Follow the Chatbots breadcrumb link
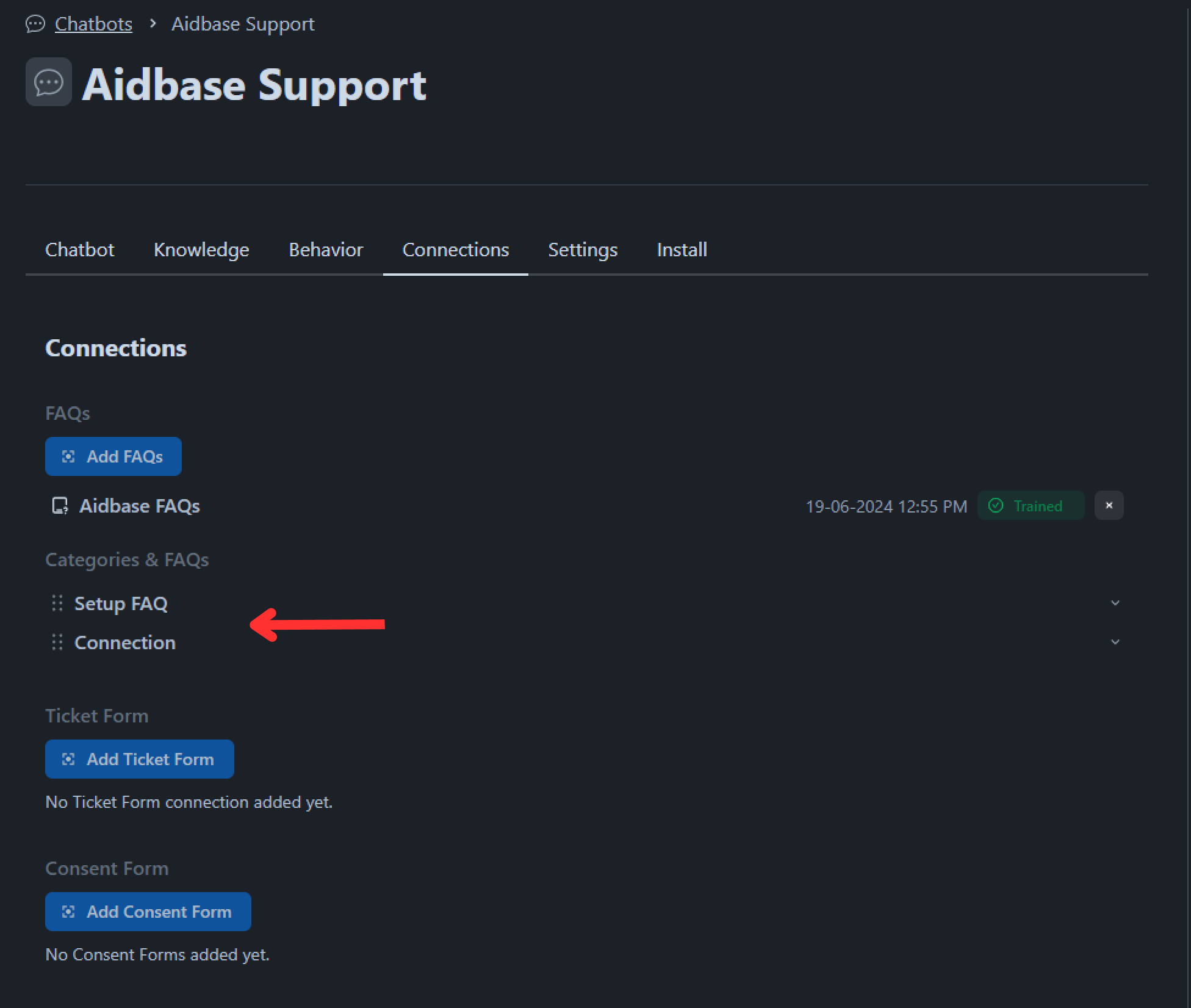Viewport: 1191px width, 1008px height. click(x=93, y=24)
